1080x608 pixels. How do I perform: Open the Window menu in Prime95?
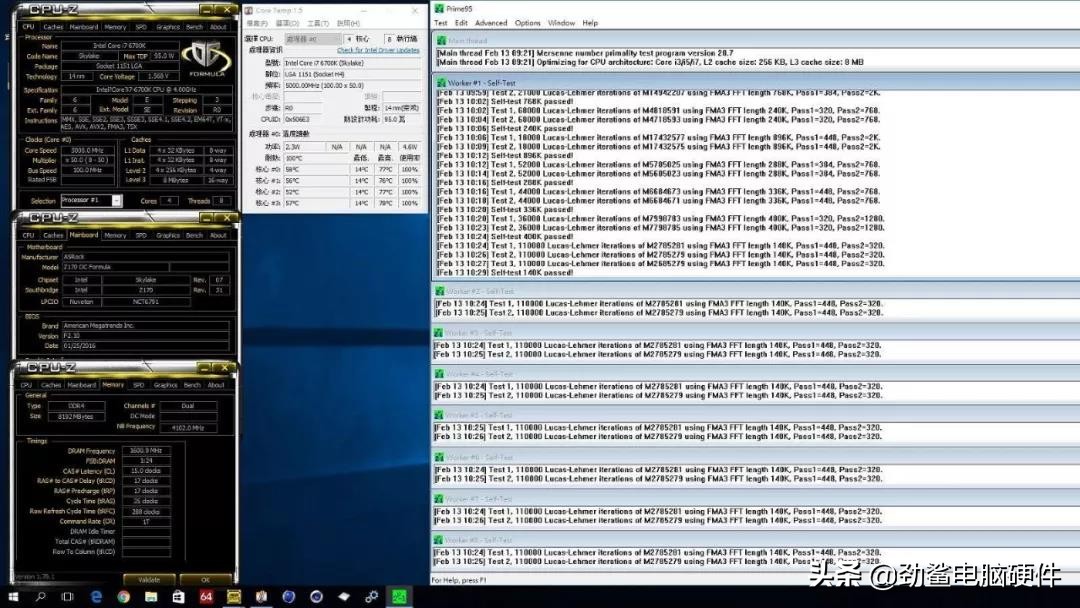(561, 23)
